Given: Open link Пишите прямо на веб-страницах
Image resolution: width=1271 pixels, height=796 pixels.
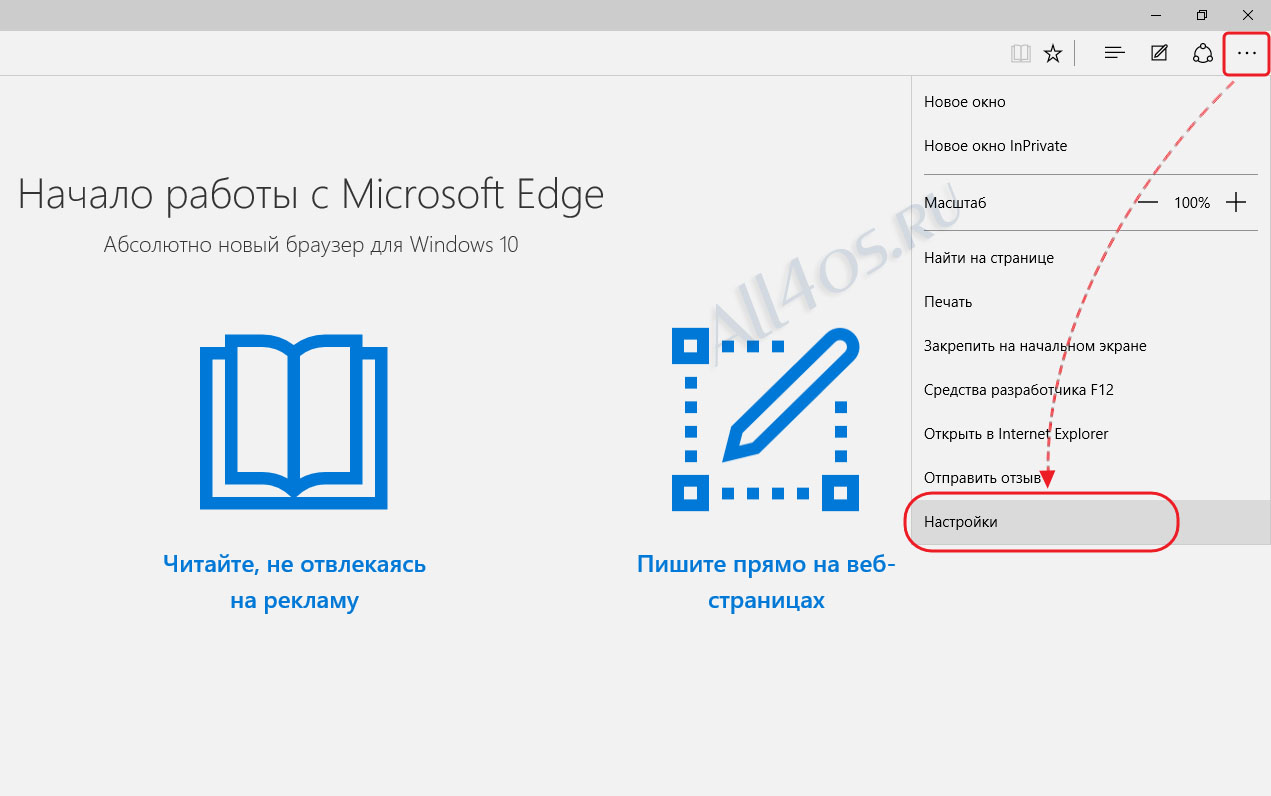Looking at the screenshot, I should tap(766, 583).
